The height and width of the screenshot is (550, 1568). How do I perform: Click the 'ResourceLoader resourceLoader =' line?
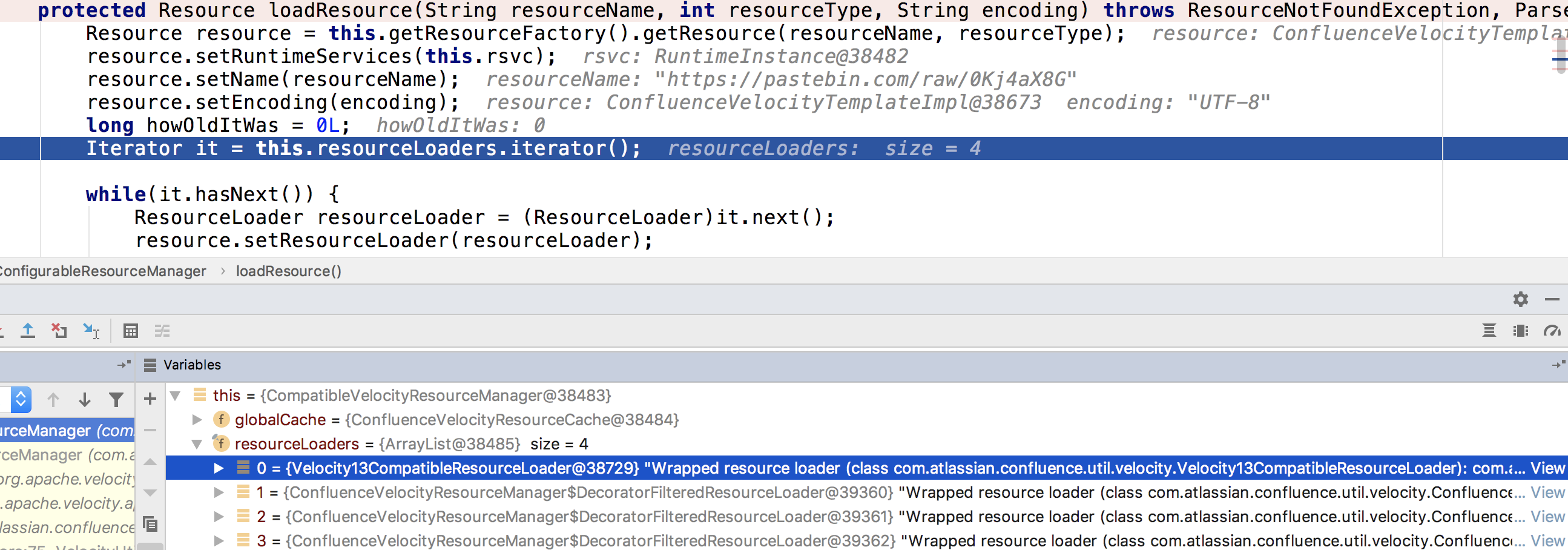coord(484,217)
